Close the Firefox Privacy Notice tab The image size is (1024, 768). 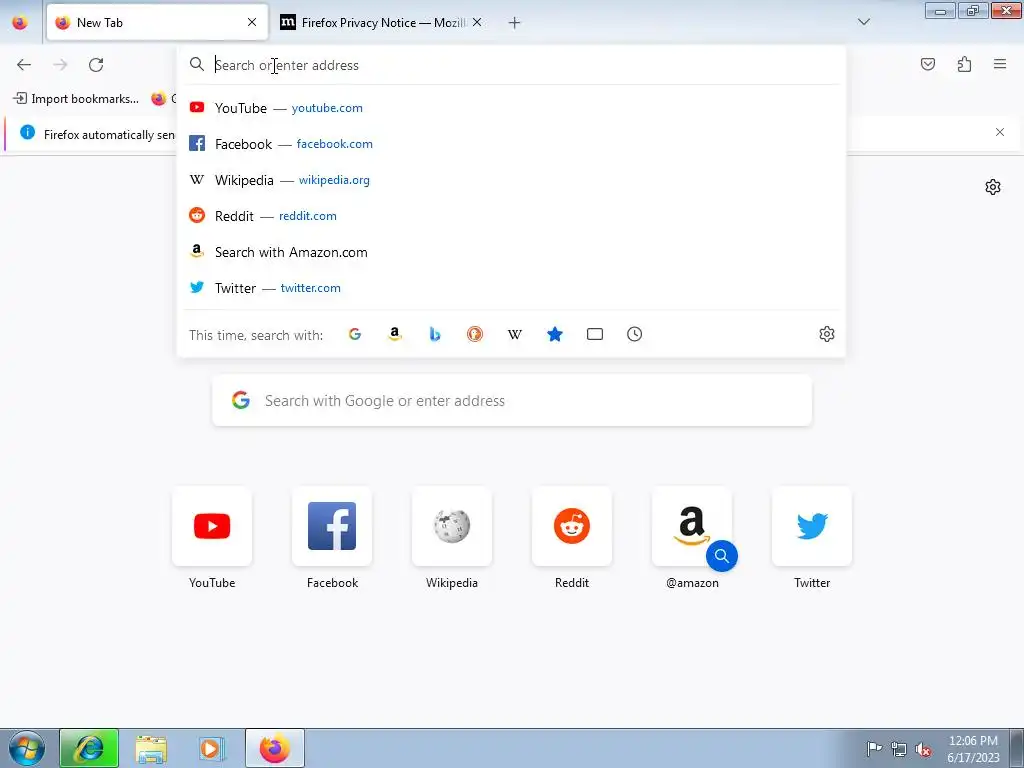point(477,22)
